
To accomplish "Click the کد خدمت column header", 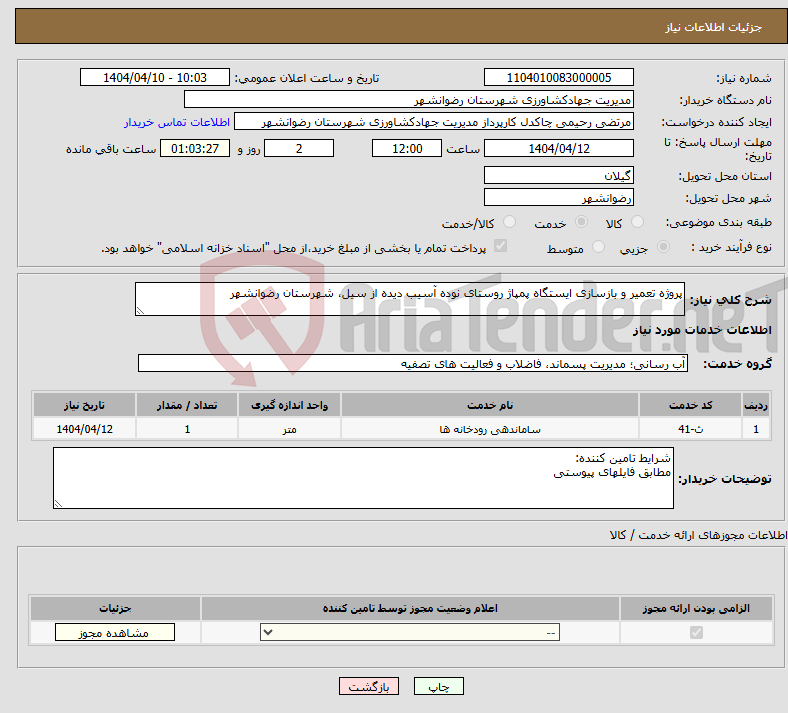I will pos(691,405).
